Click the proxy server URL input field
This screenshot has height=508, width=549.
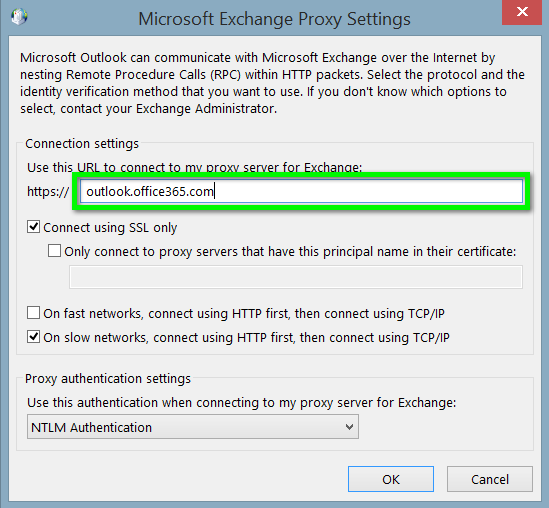(x=301, y=191)
